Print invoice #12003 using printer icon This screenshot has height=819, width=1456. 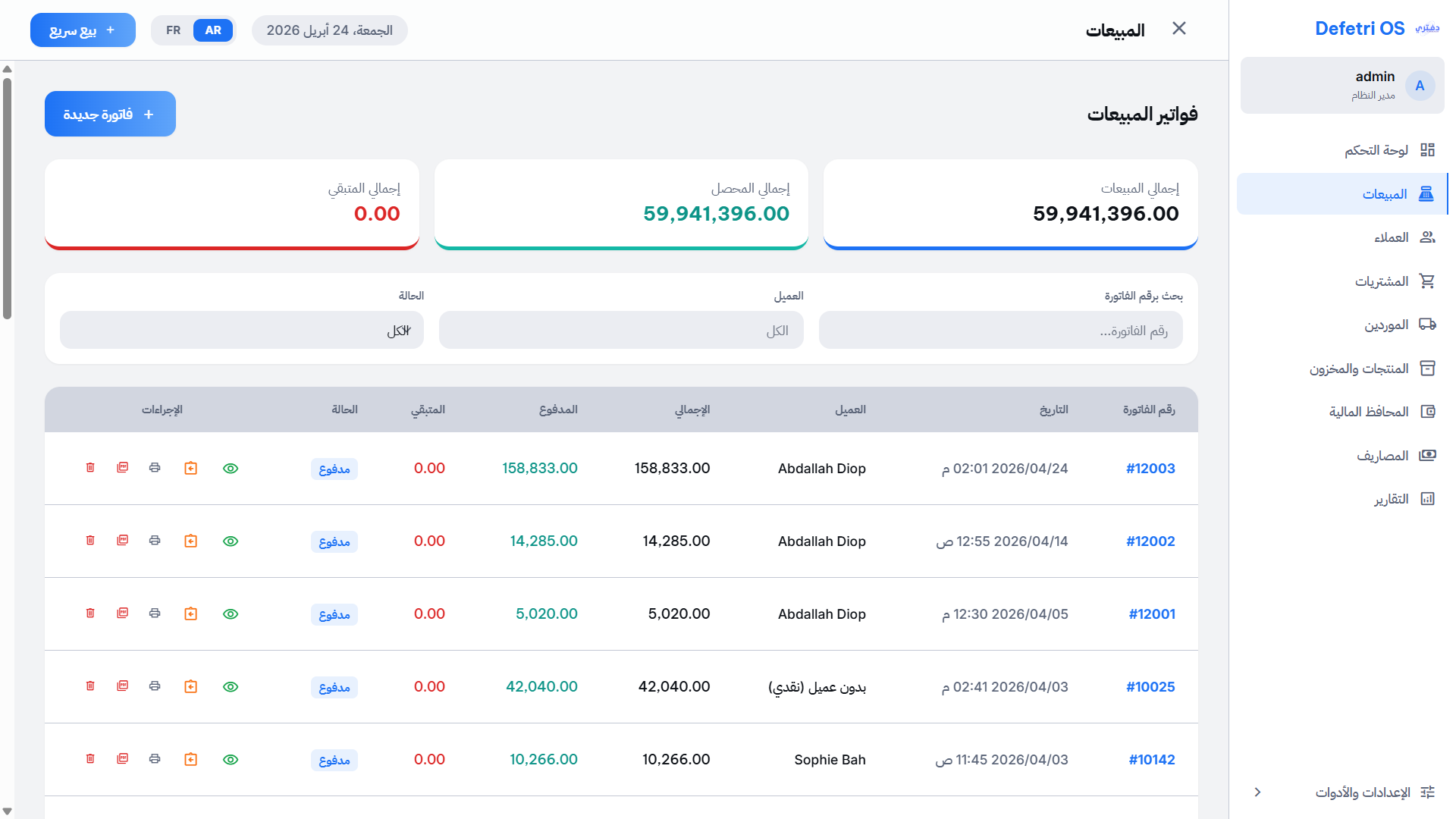[155, 468]
